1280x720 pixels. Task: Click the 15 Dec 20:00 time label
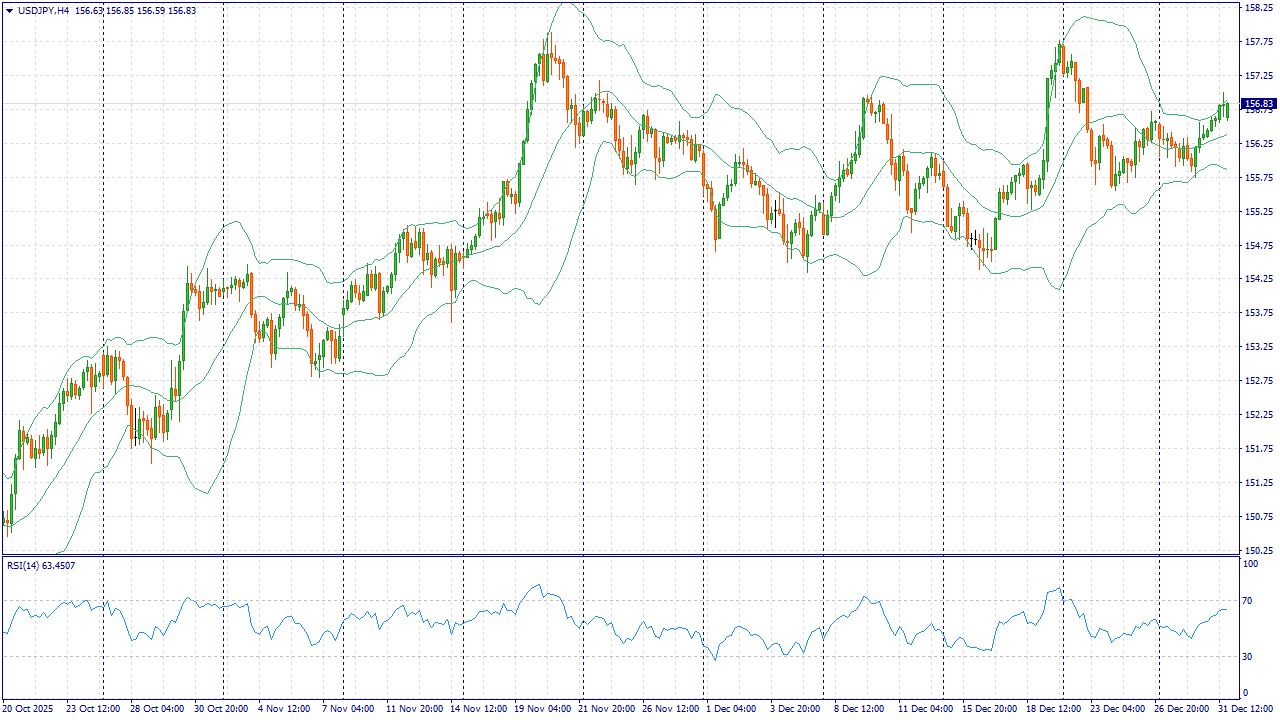point(988,708)
